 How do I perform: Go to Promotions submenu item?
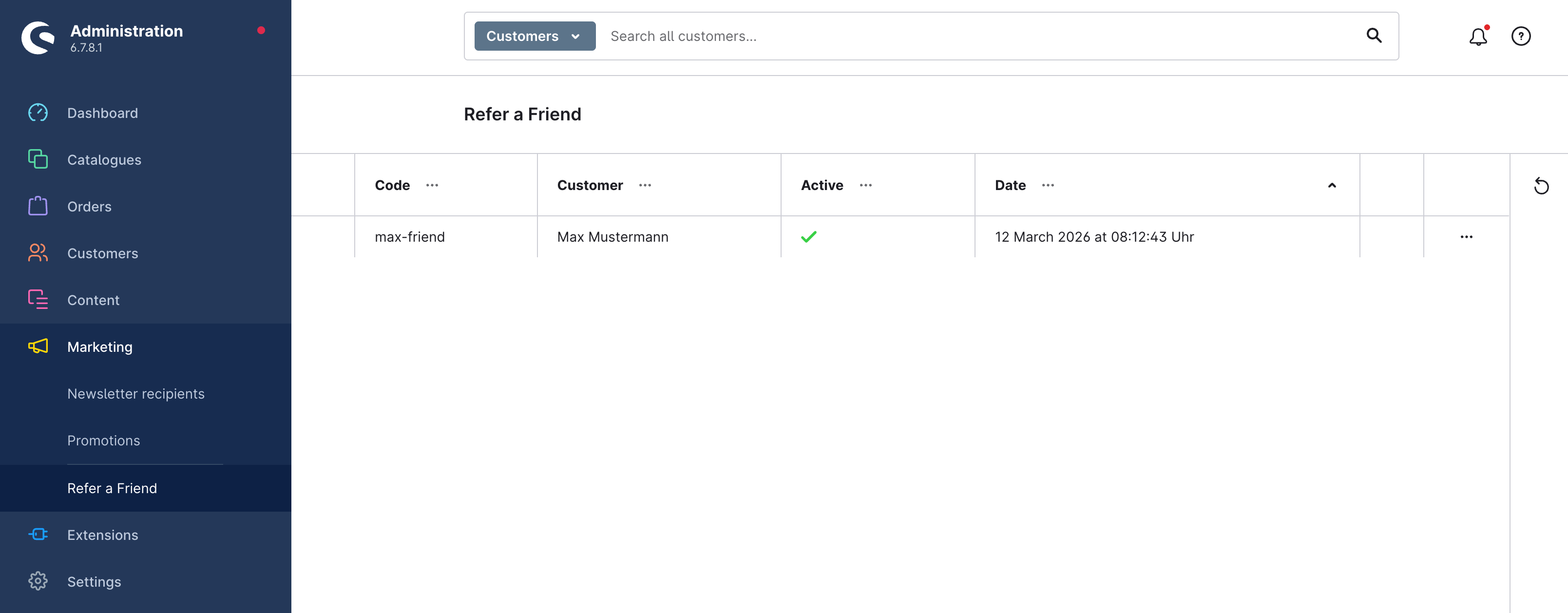[103, 441]
